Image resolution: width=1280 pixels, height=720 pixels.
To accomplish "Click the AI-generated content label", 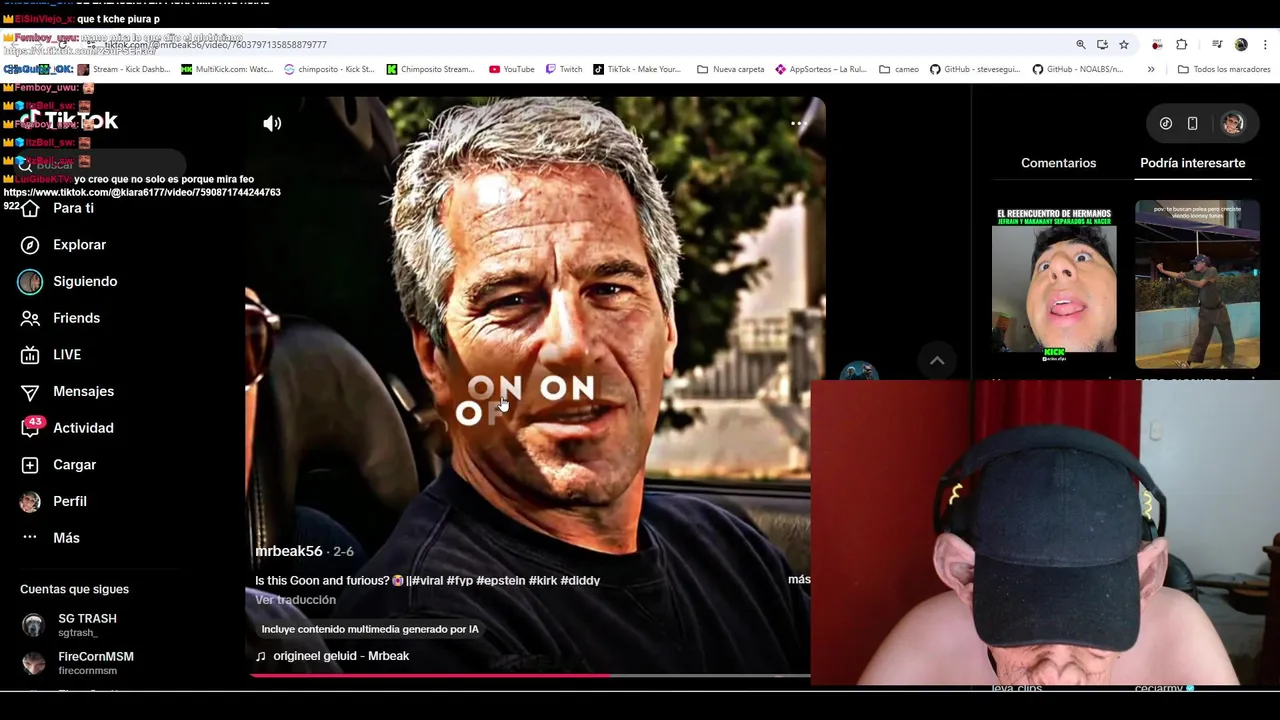I will coord(370,629).
